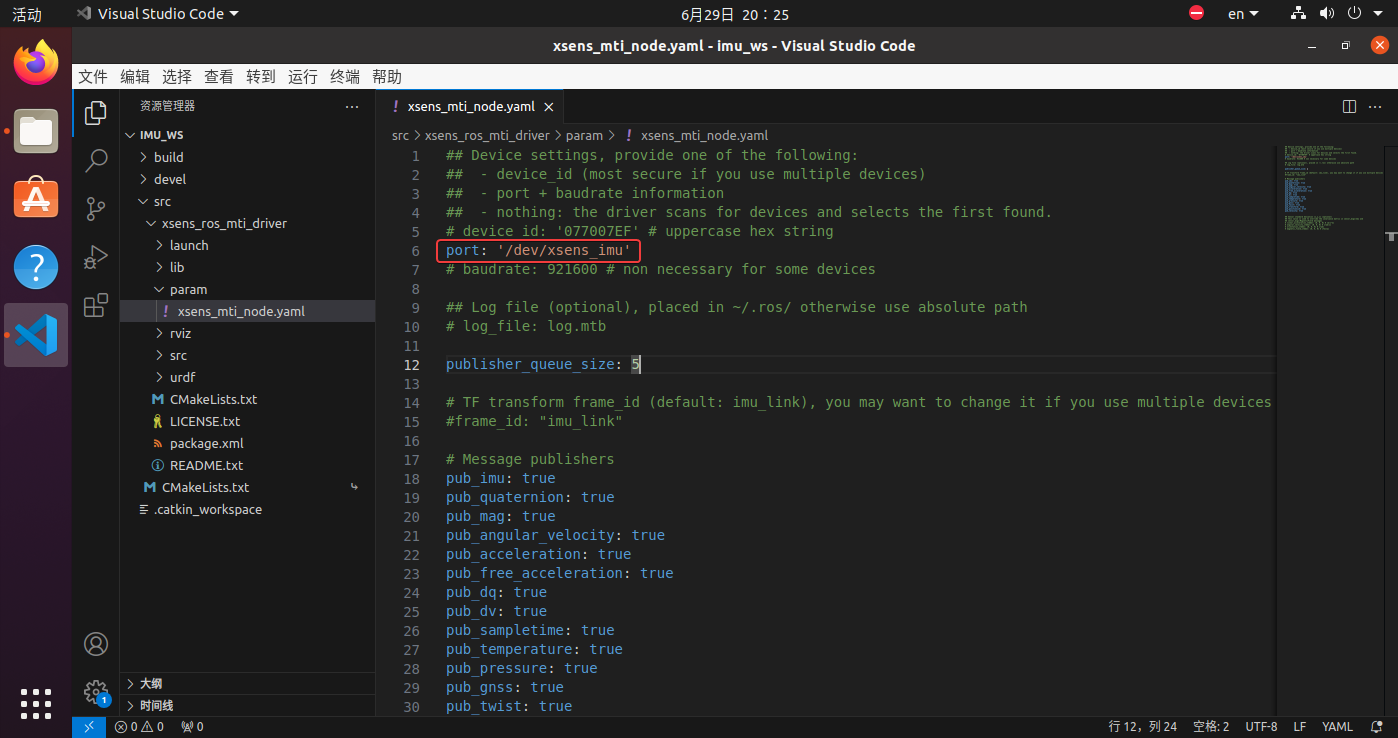Open the 帮助 menu

point(387,77)
